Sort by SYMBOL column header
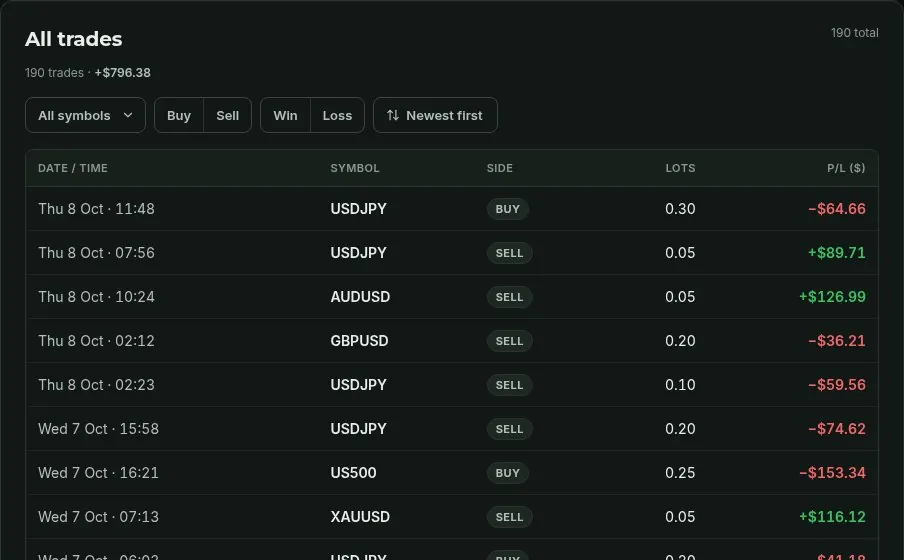Image resolution: width=904 pixels, height=560 pixels. [355, 168]
